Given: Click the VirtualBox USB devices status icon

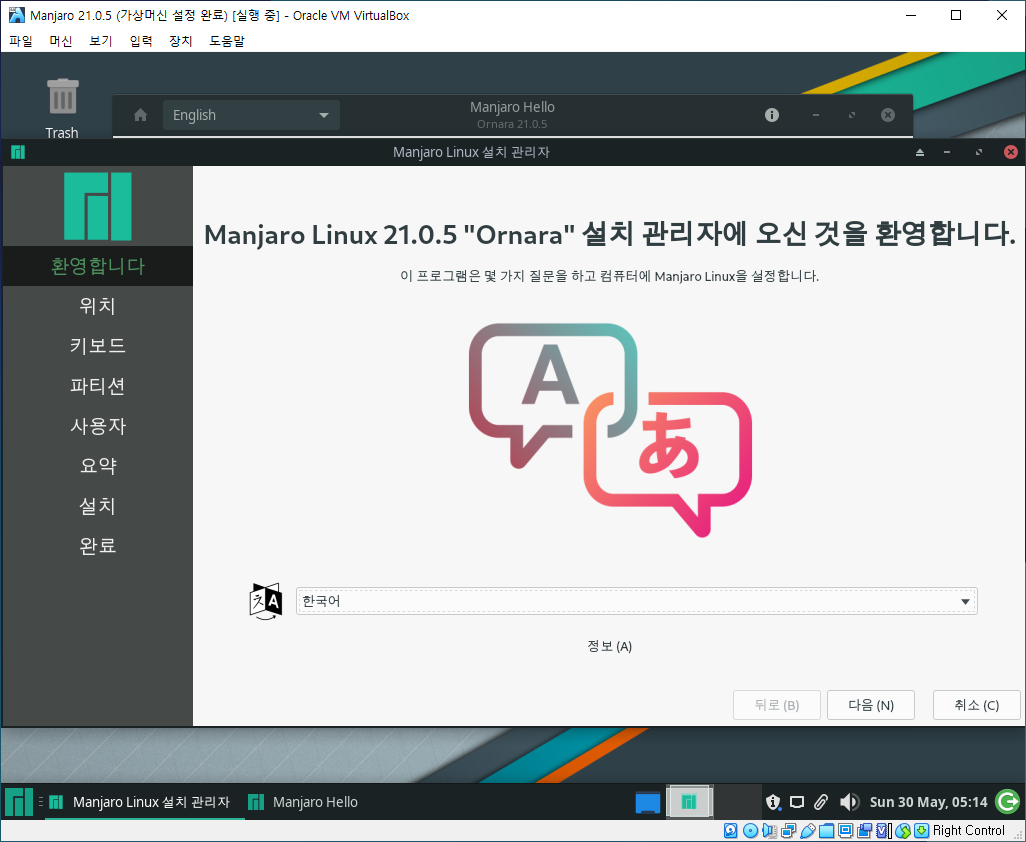Looking at the screenshot, I should [807, 831].
